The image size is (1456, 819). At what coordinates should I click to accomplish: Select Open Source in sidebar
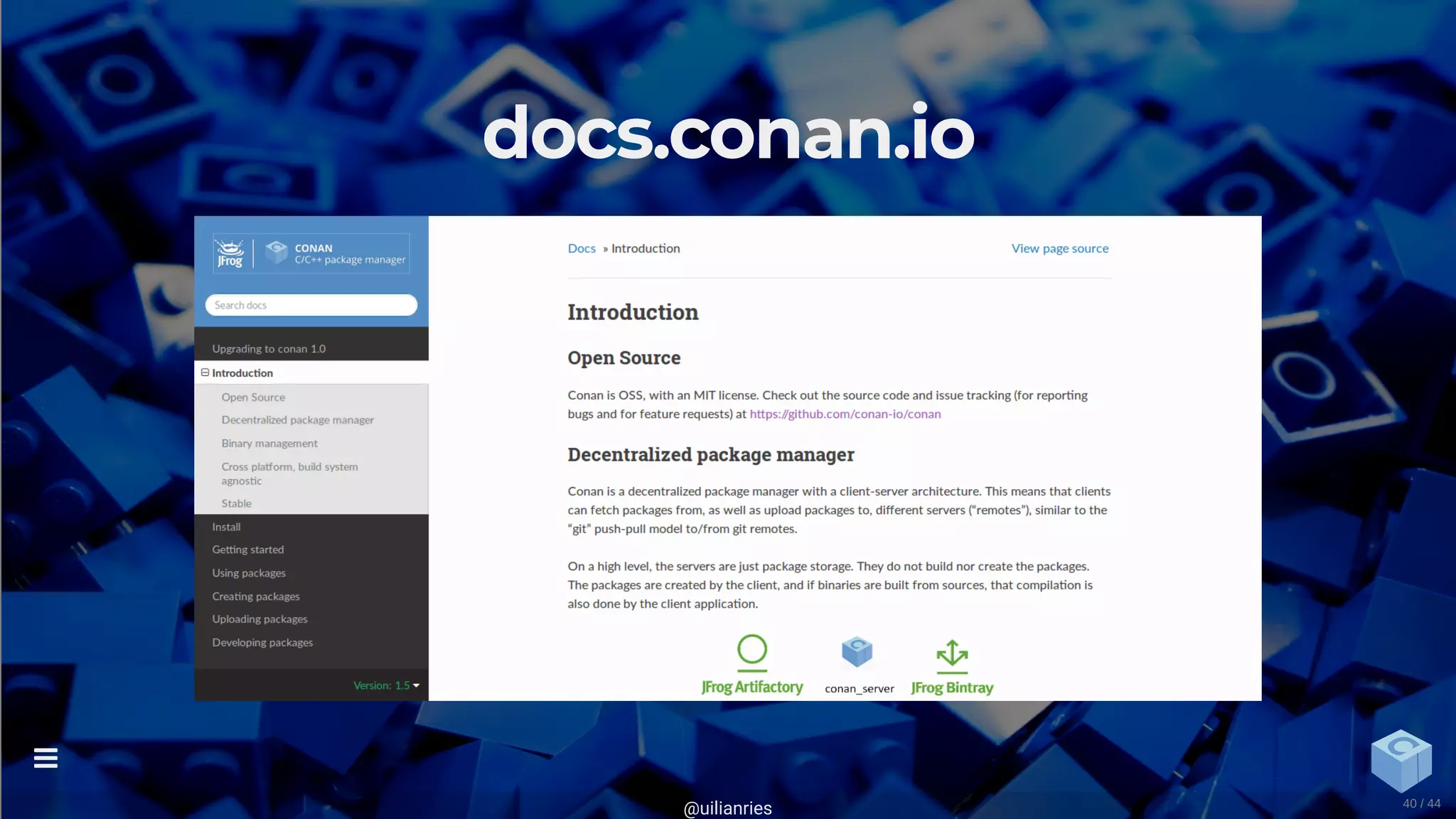(x=253, y=397)
